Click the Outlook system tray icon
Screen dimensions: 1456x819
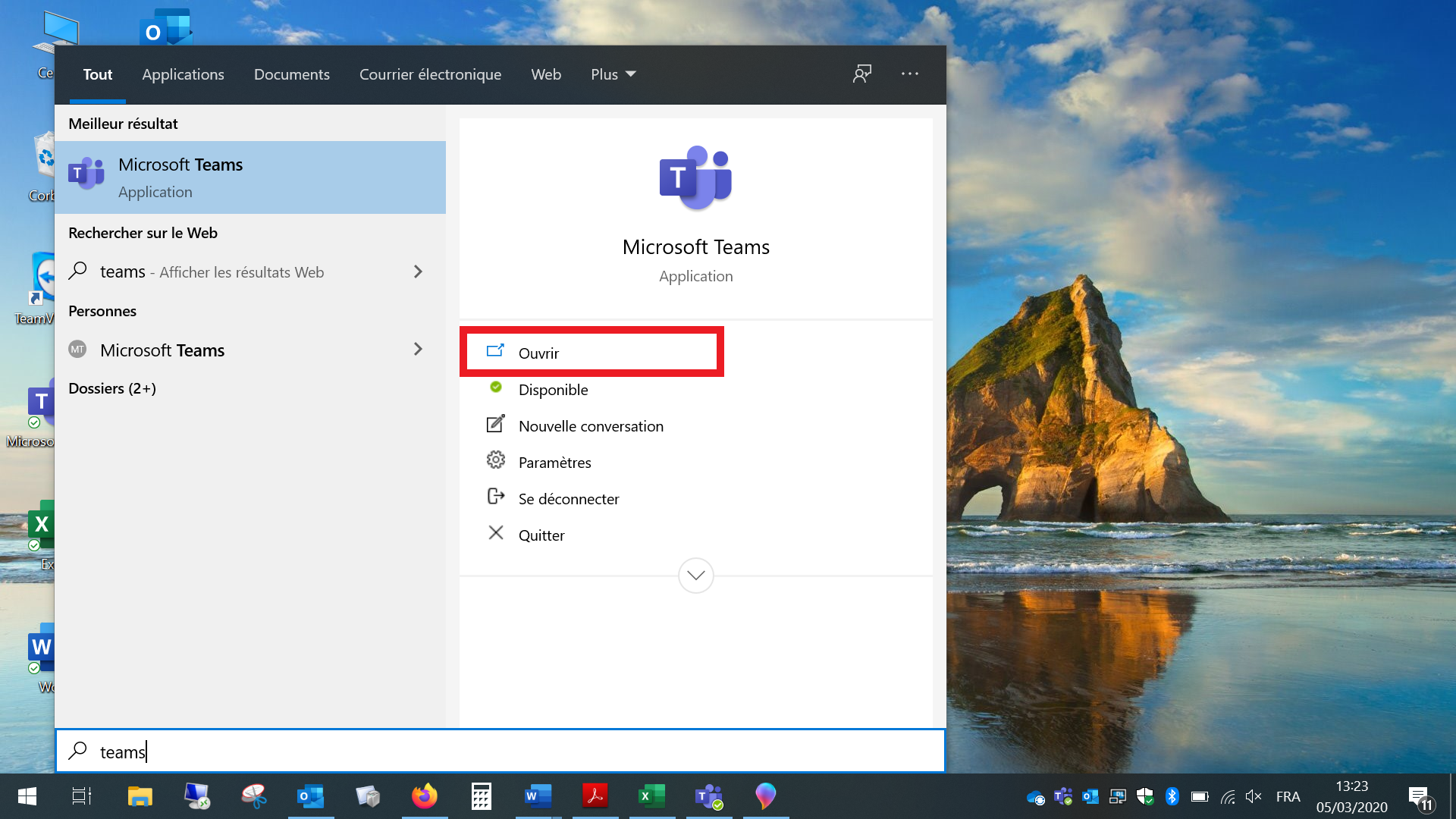[x=1090, y=797]
